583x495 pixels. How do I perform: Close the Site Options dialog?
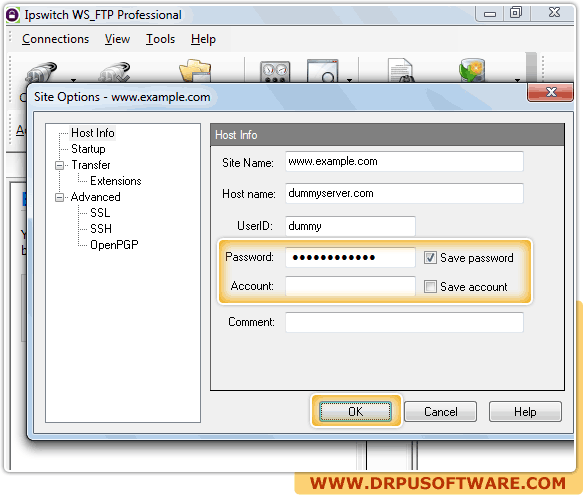tap(551, 92)
